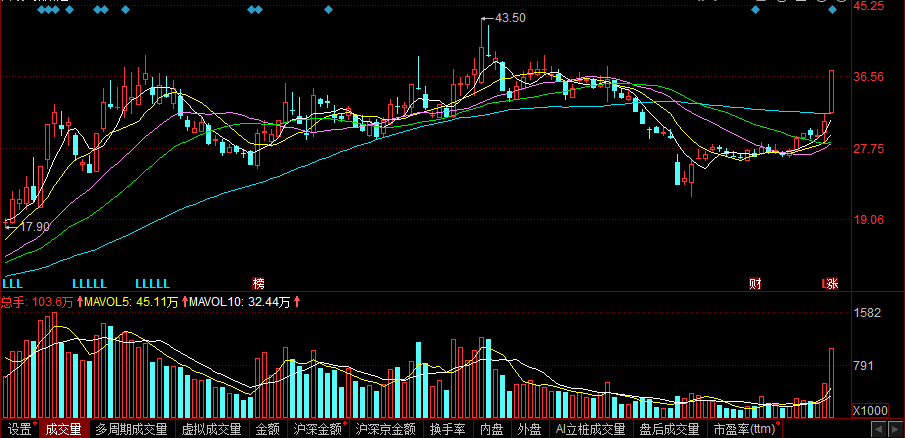
Task: Click the 19.06 price axis label
Action: [869, 220]
